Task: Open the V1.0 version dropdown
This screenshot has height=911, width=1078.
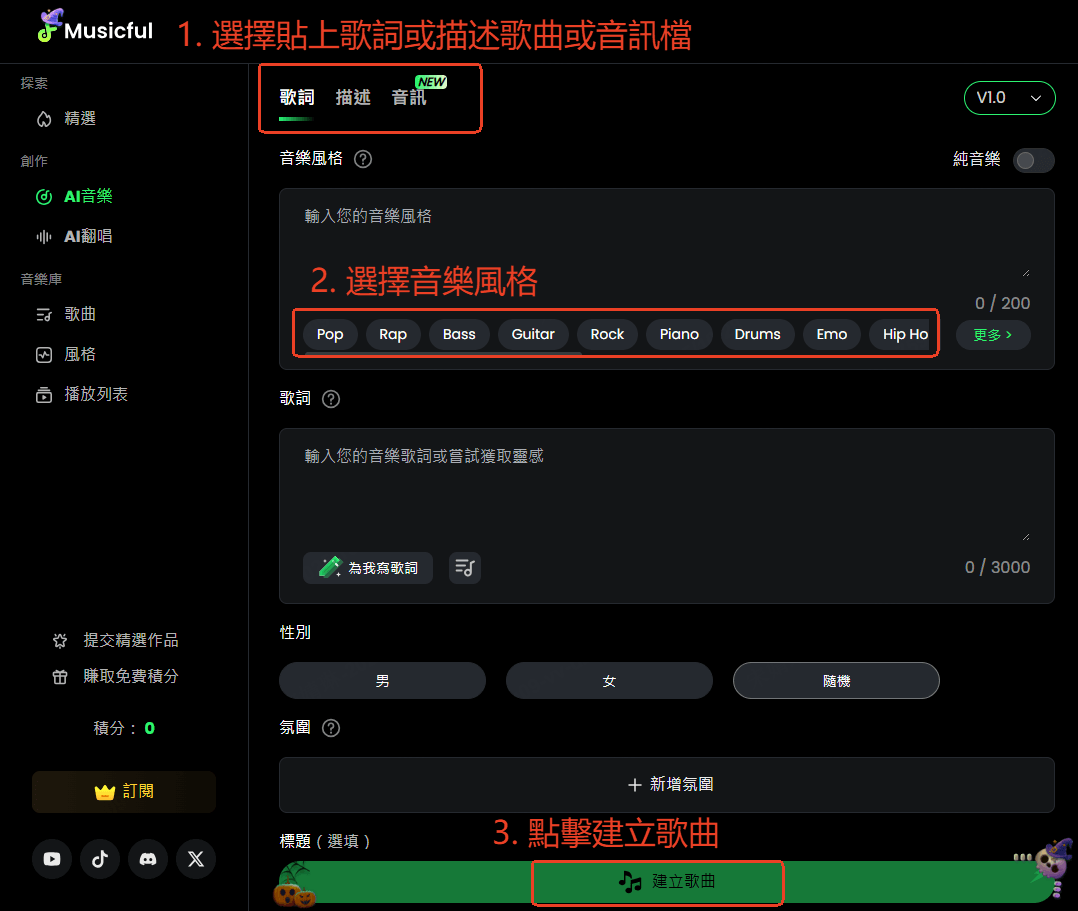Action: point(1009,98)
